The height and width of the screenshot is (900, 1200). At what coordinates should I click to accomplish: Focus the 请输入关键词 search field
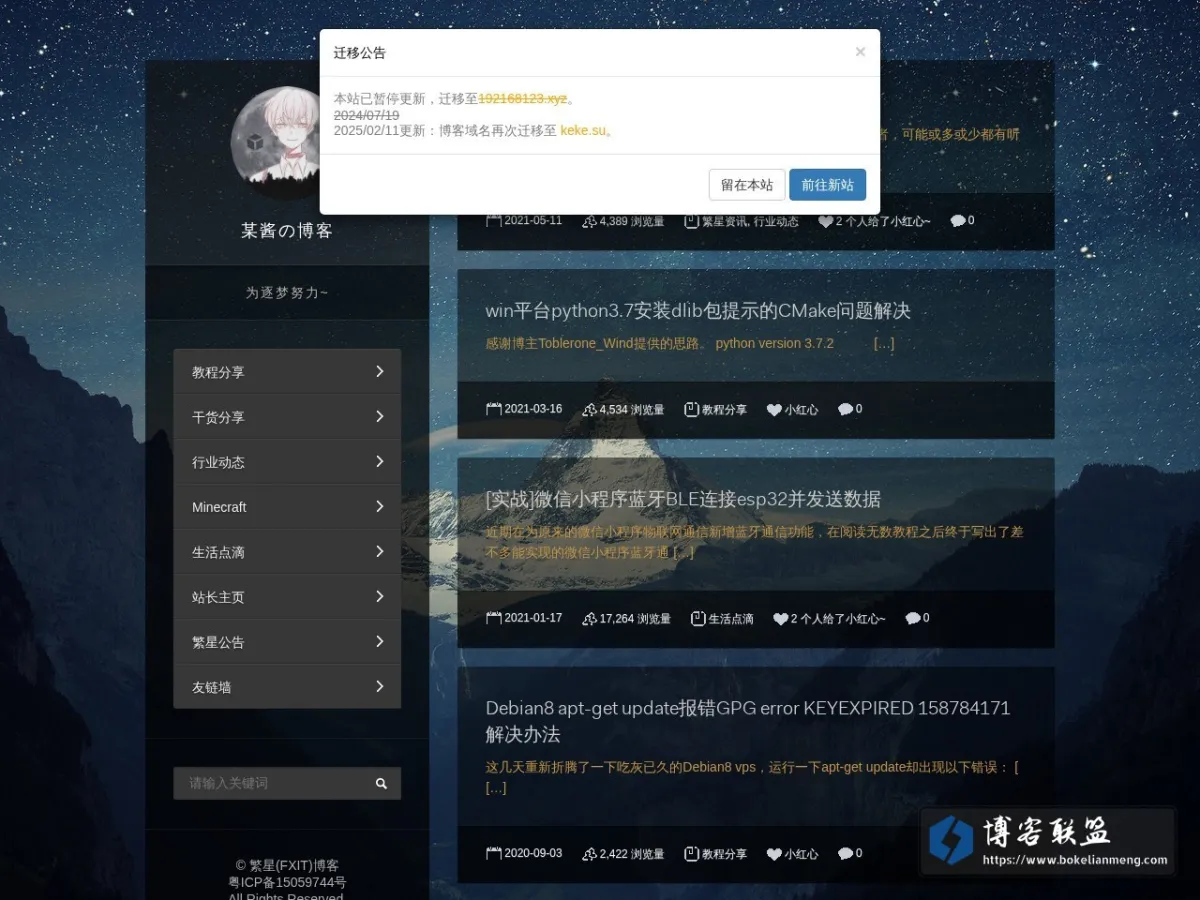click(268, 783)
